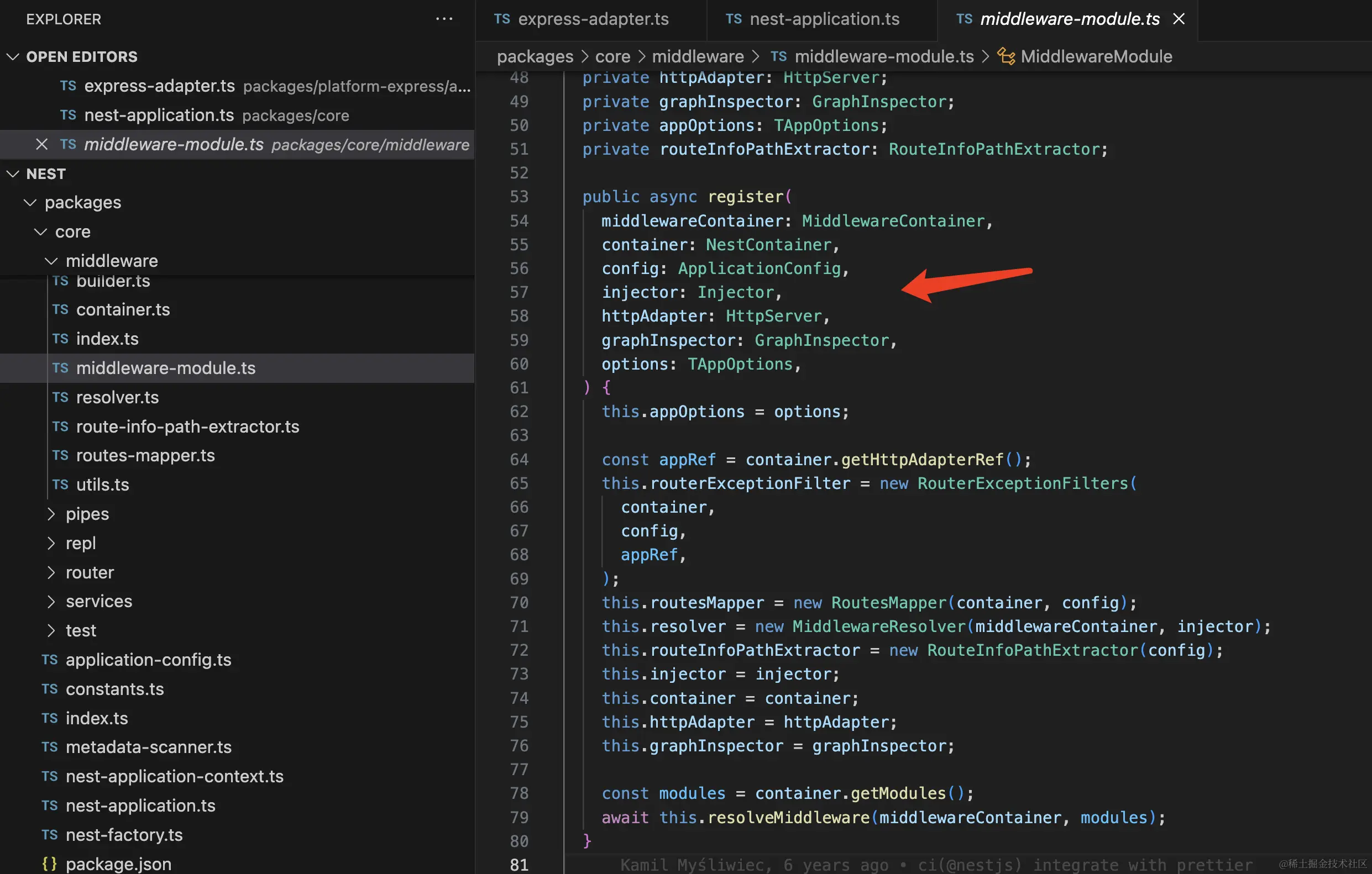Viewport: 1372px width, 874px height.
Task: Click the register method name
Action: (745, 197)
